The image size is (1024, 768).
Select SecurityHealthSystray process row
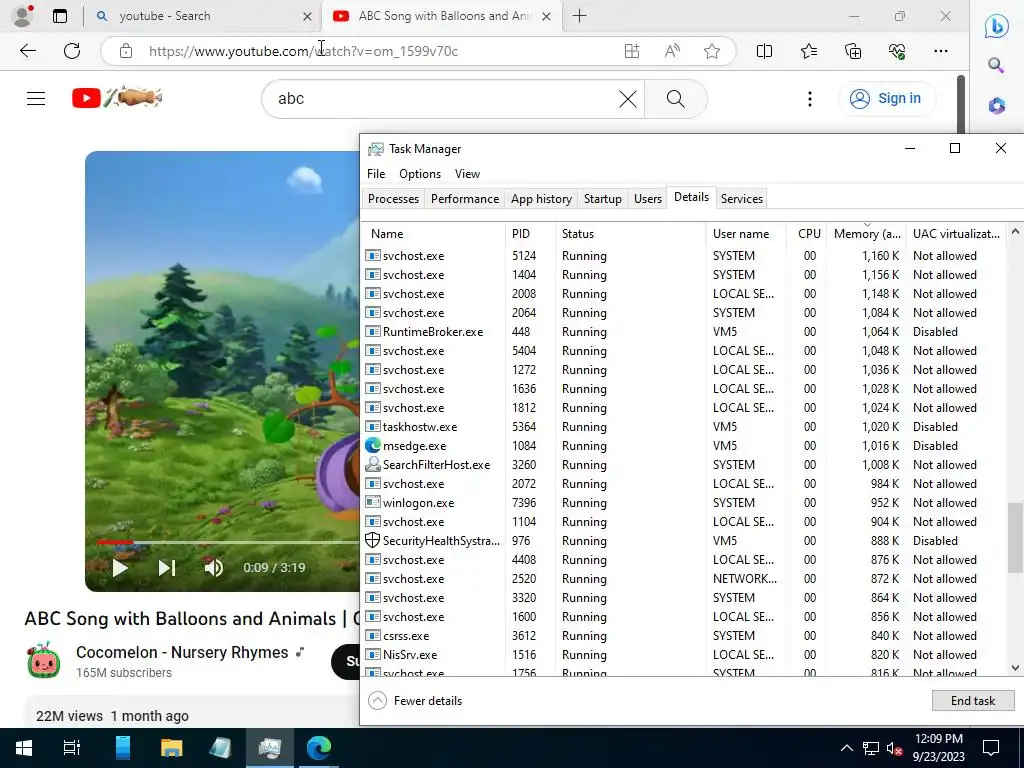(684, 541)
